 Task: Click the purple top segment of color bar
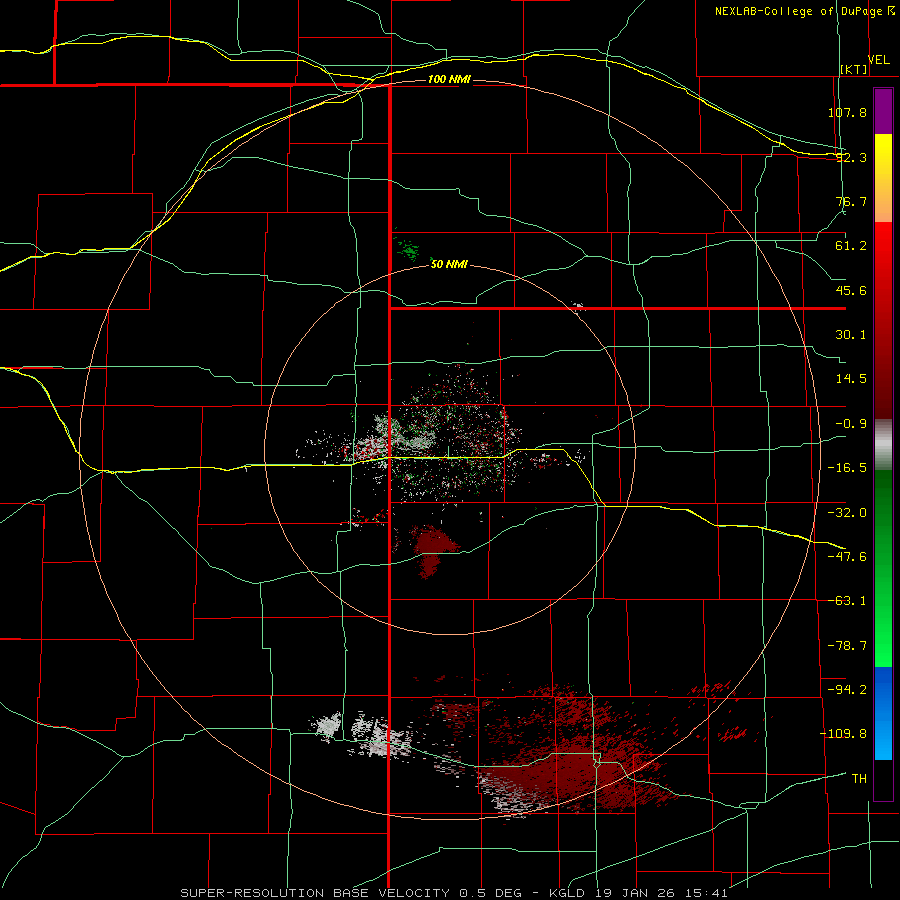click(x=883, y=111)
